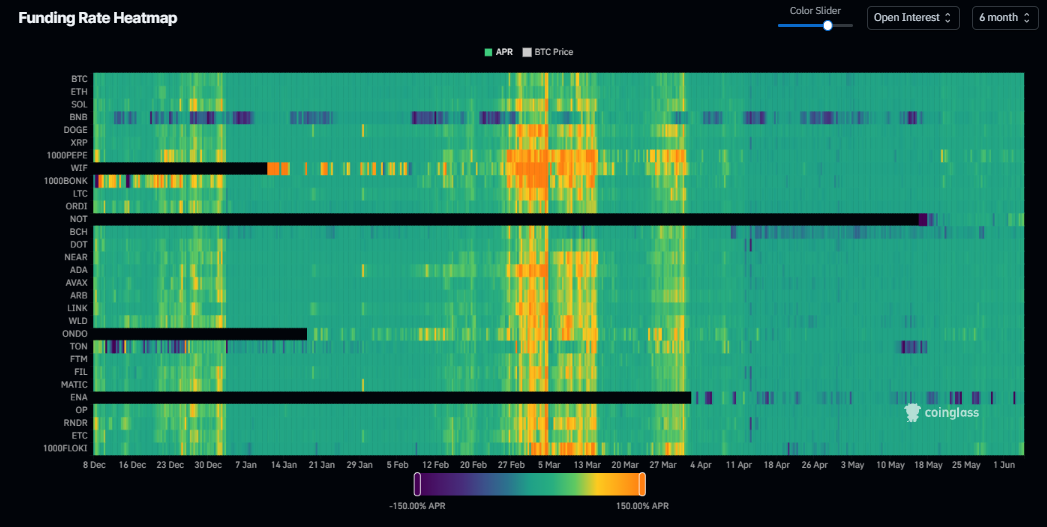Click the 1000FLOKI row label
Image resolution: width=1047 pixels, height=527 pixels.
[x=66, y=448]
